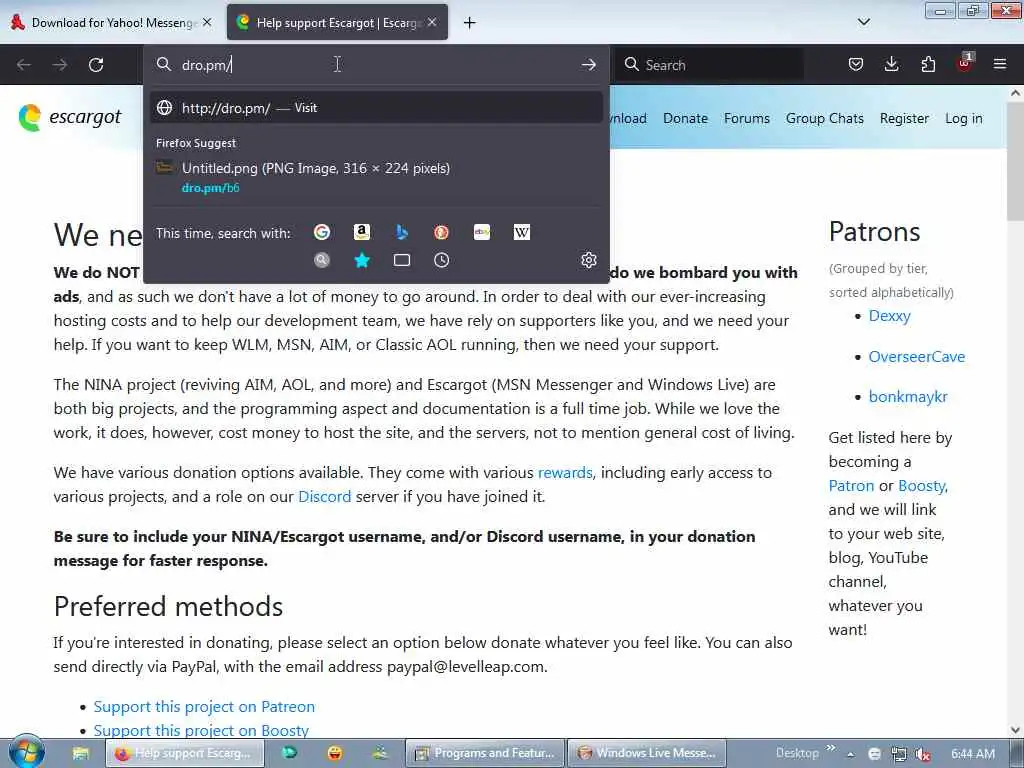
Task: Search this time with Amazon
Action: point(362,232)
